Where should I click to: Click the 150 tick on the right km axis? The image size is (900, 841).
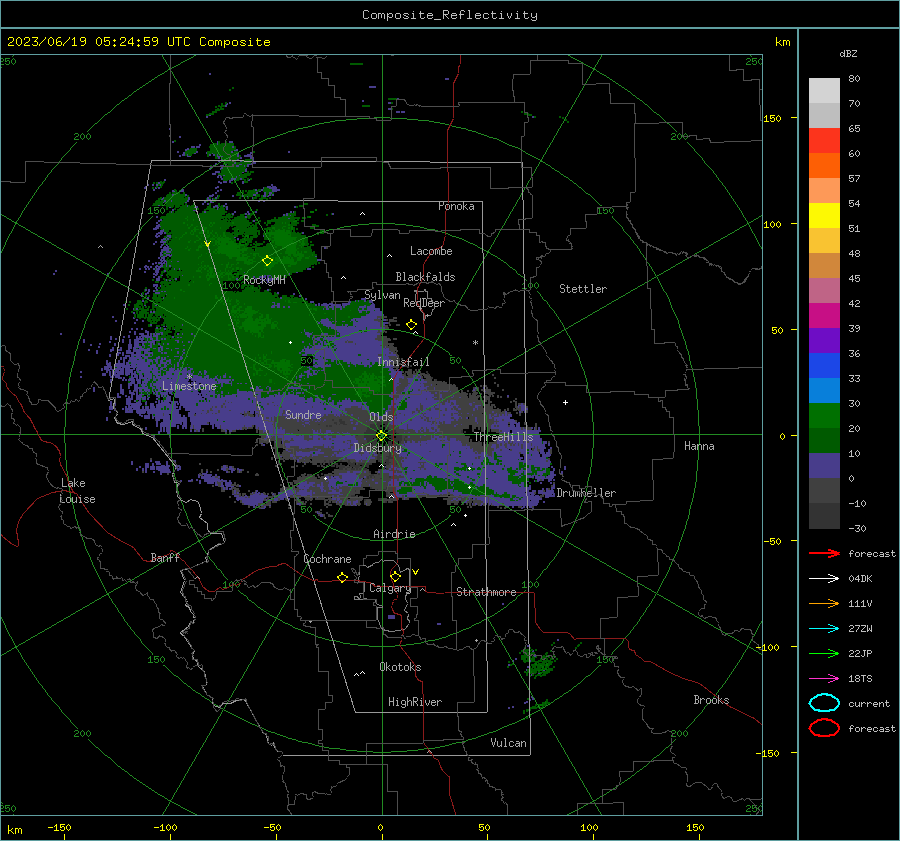point(772,118)
